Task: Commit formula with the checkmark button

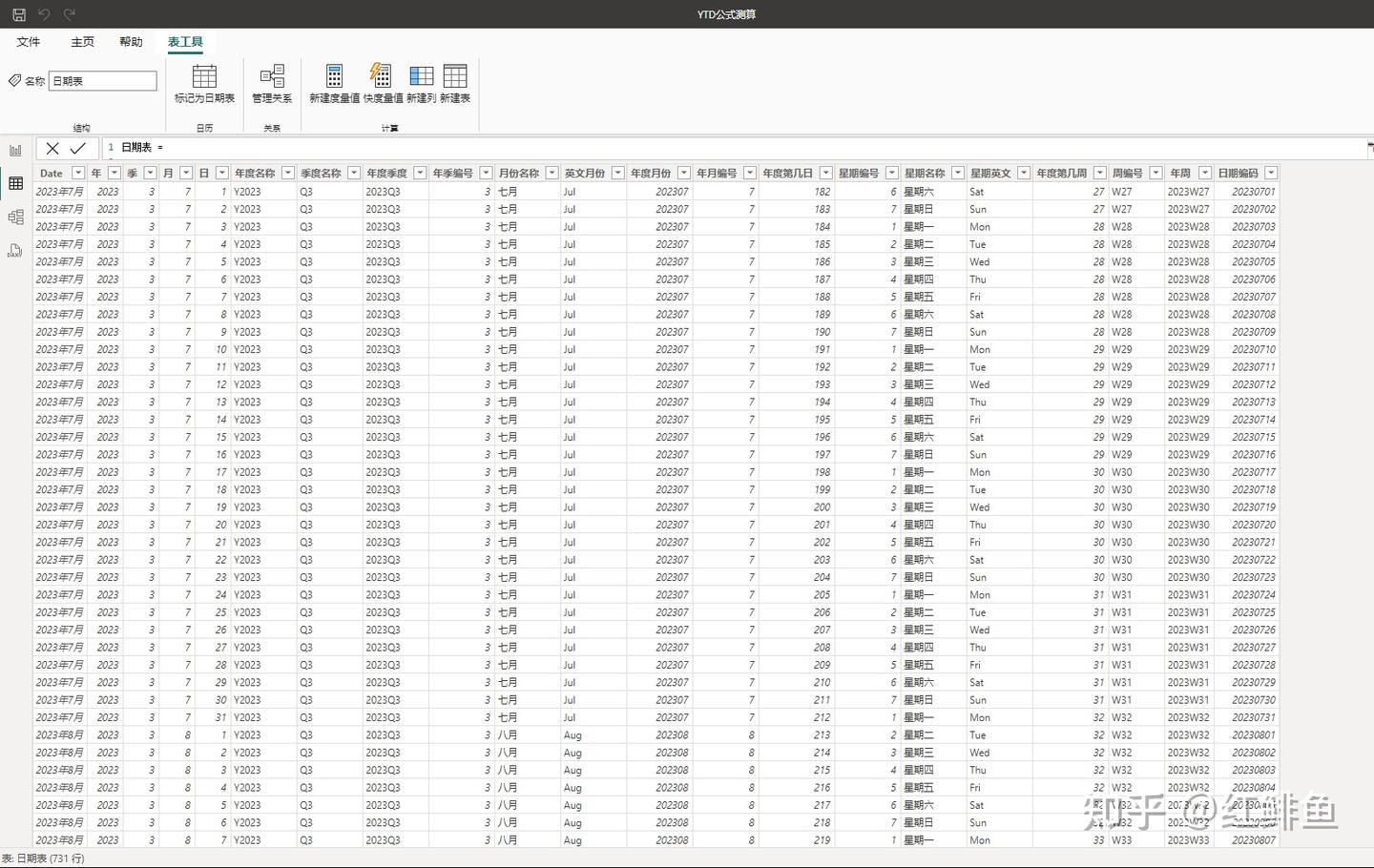Action: click(x=78, y=148)
